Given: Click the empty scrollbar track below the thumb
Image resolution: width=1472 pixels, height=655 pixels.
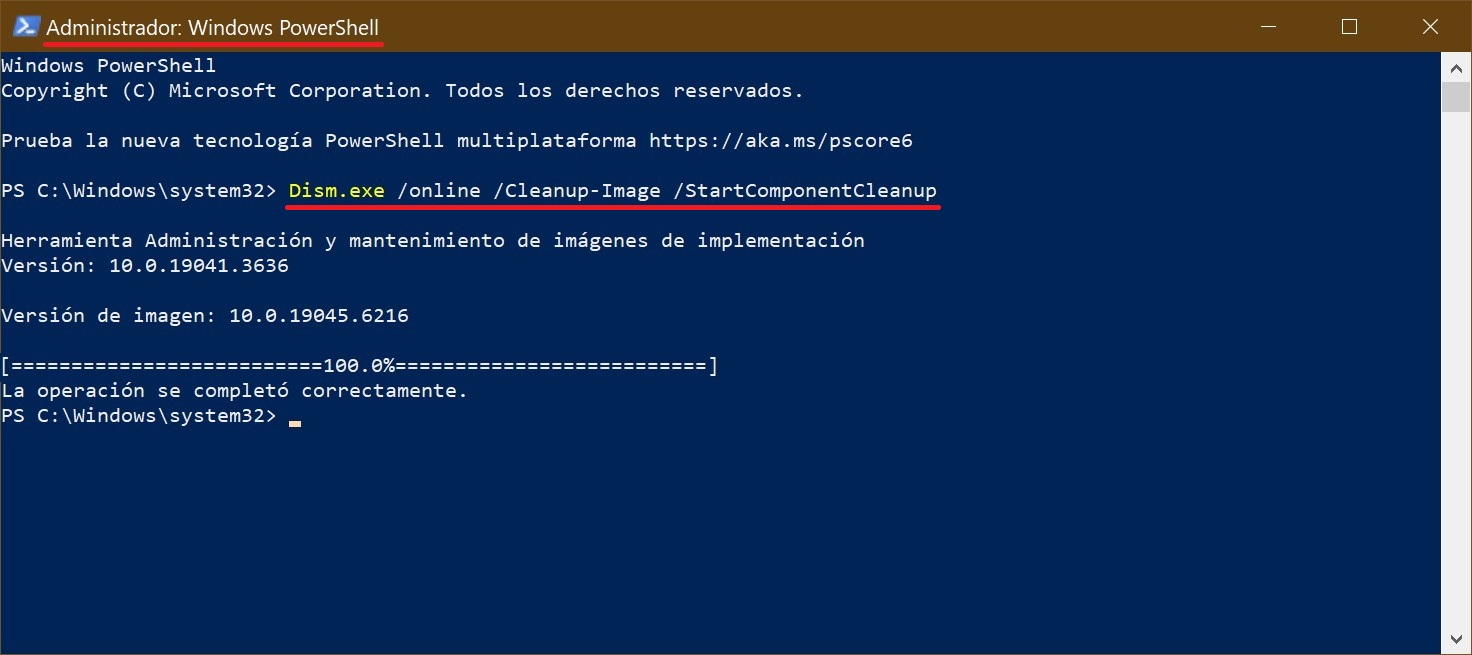Looking at the screenshot, I should click(1455, 380).
